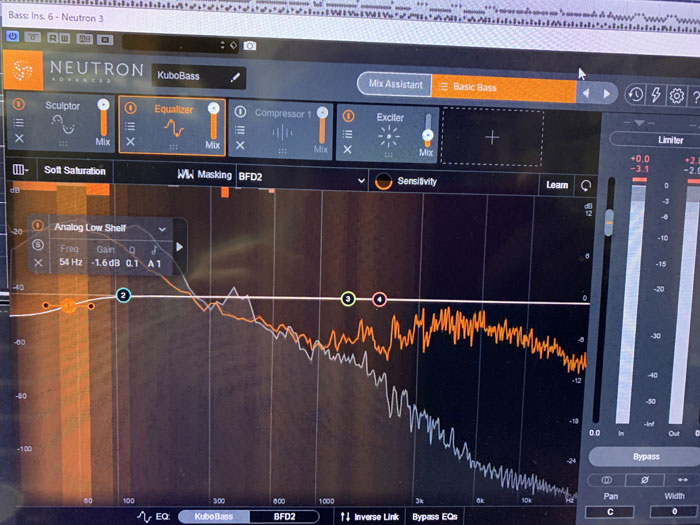Remove the Sculptor module
The height and width of the screenshot is (525, 700).
19,138
